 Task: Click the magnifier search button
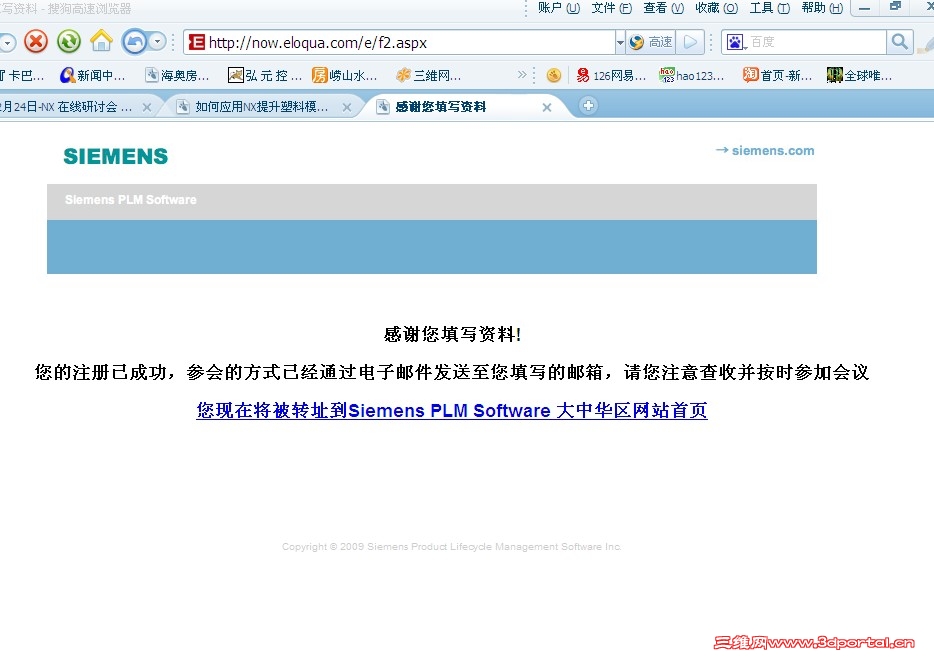click(899, 42)
